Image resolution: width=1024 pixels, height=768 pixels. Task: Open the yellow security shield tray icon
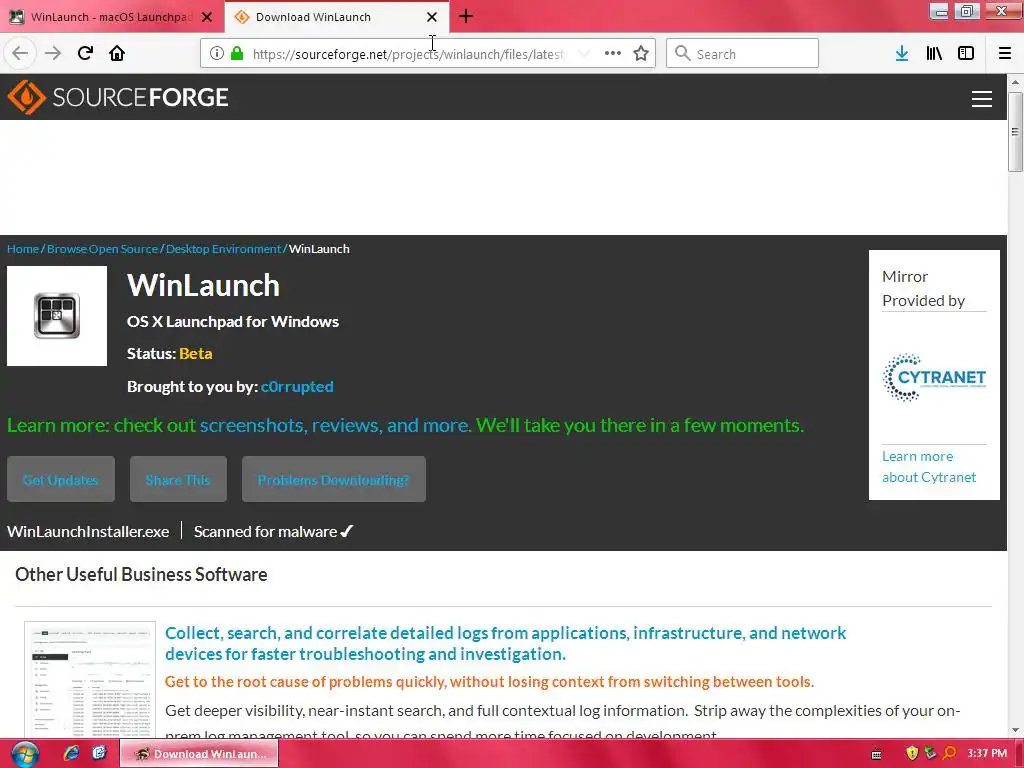tap(912, 754)
